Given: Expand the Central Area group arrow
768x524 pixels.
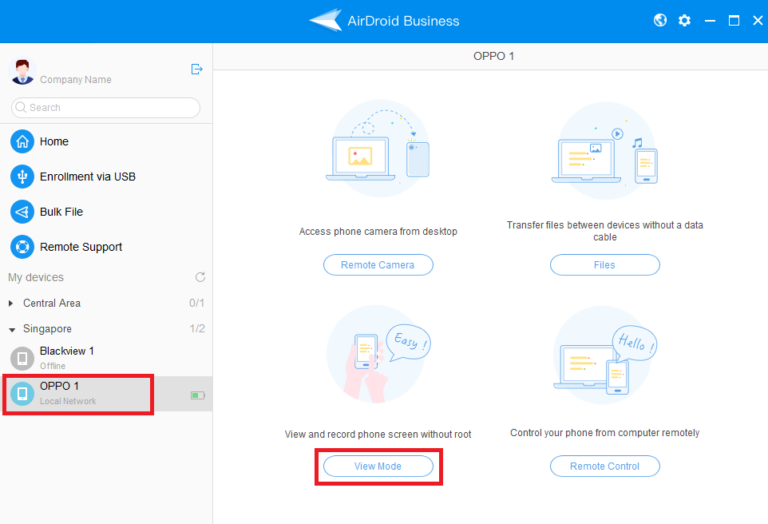Looking at the screenshot, I should 11,304.
